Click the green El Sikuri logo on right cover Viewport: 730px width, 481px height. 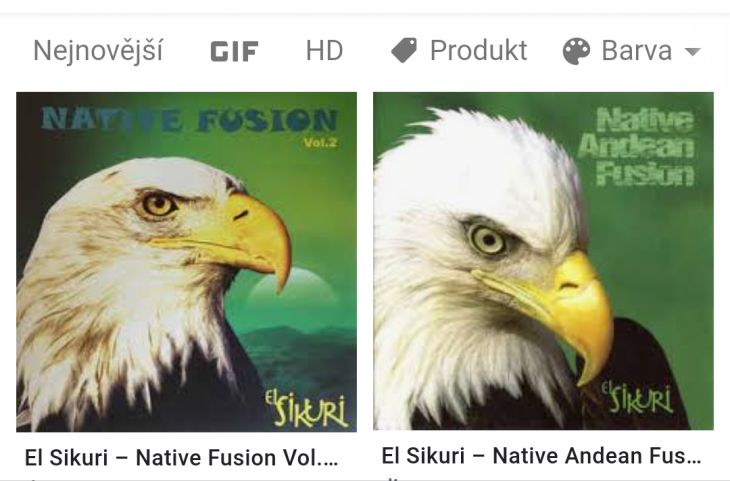[x=637, y=398]
